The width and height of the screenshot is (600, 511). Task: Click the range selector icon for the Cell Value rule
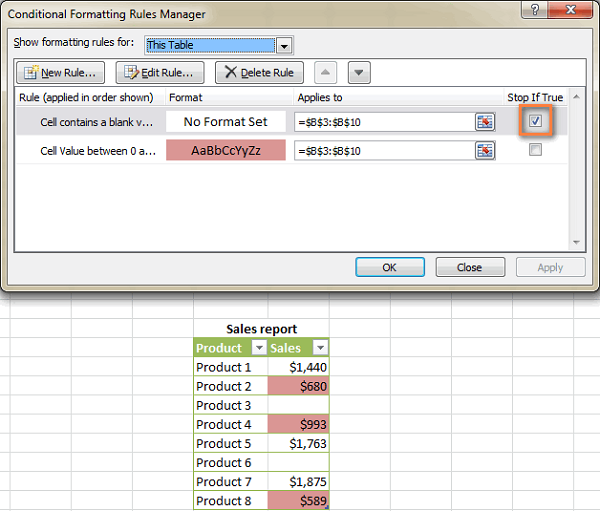(x=485, y=151)
